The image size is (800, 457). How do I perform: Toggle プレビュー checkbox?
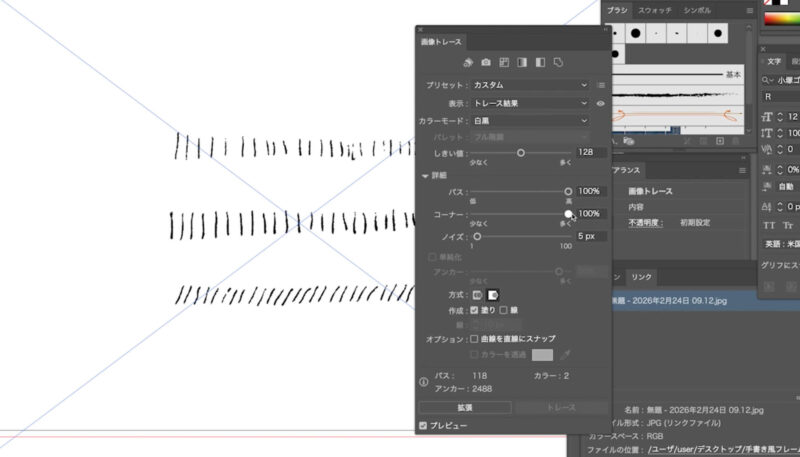pos(422,425)
